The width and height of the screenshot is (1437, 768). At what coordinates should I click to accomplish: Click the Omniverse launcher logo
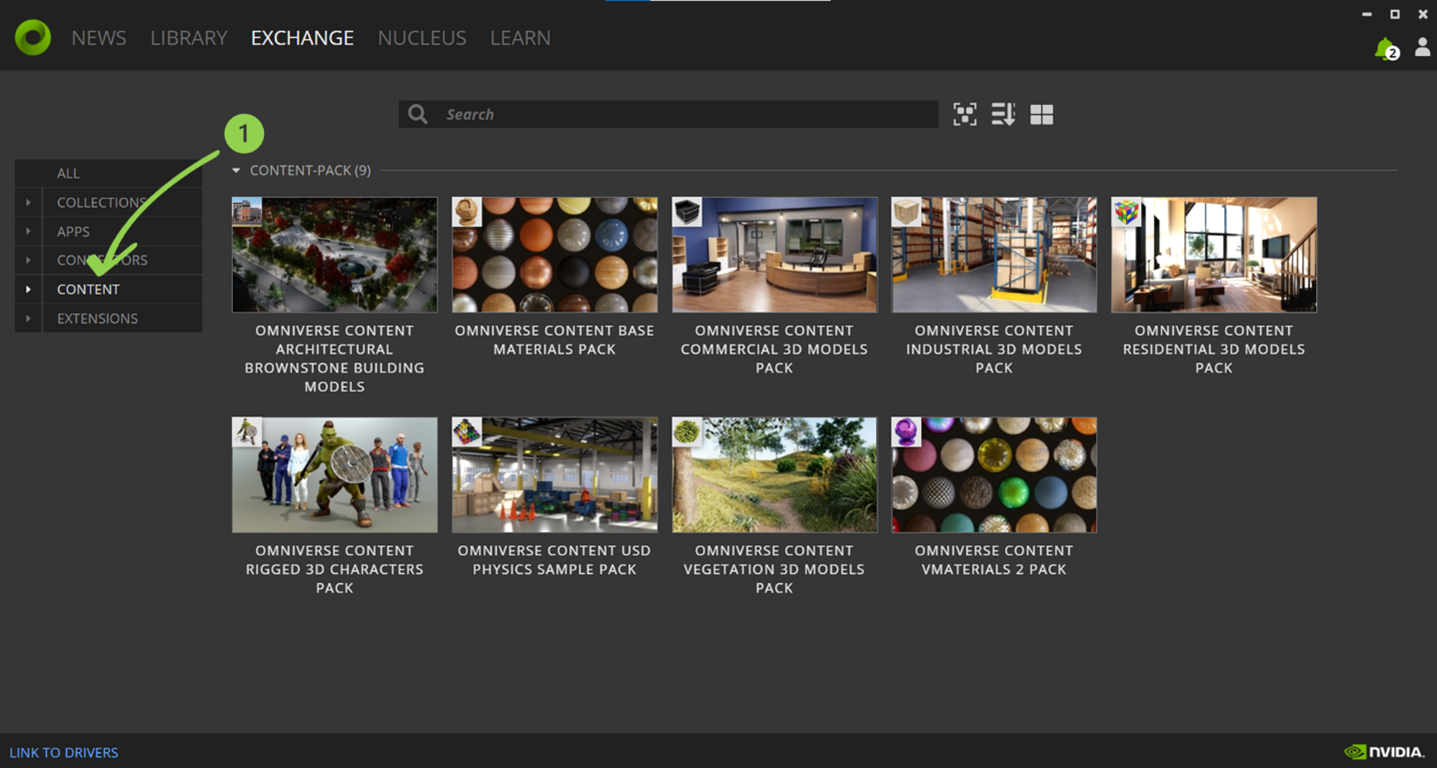33,38
